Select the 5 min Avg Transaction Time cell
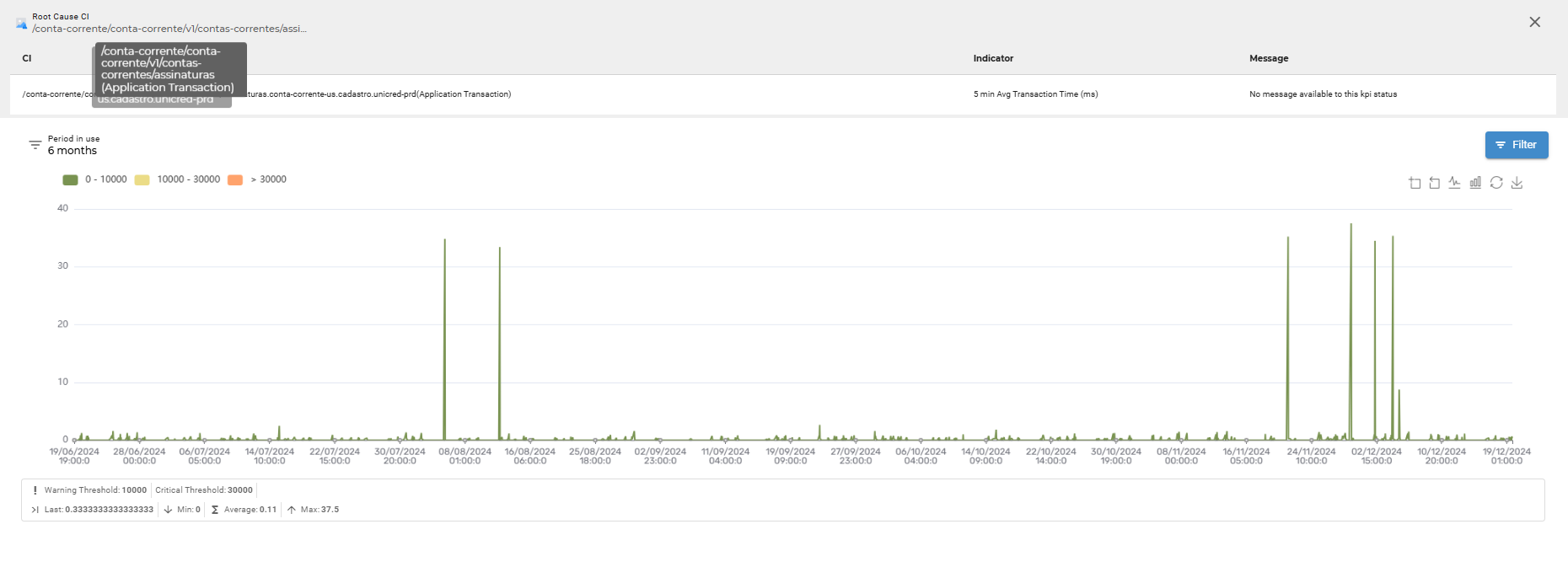Screen dimensions: 1568x567 click(x=1035, y=94)
